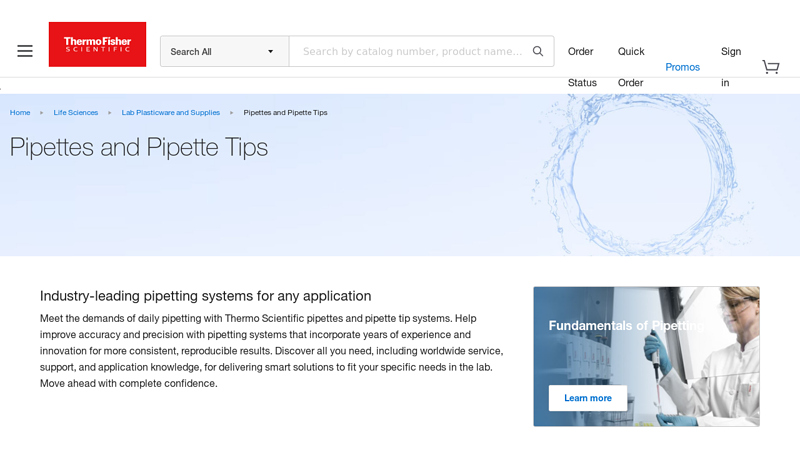Image resolution: width=800 pixels, height=450 pixels.
Task: View the Promos page
Action: [682, 67]
